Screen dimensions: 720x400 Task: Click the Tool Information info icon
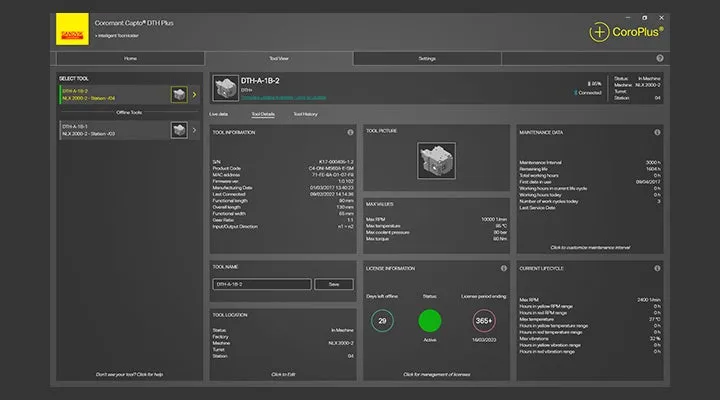(350, 132)
